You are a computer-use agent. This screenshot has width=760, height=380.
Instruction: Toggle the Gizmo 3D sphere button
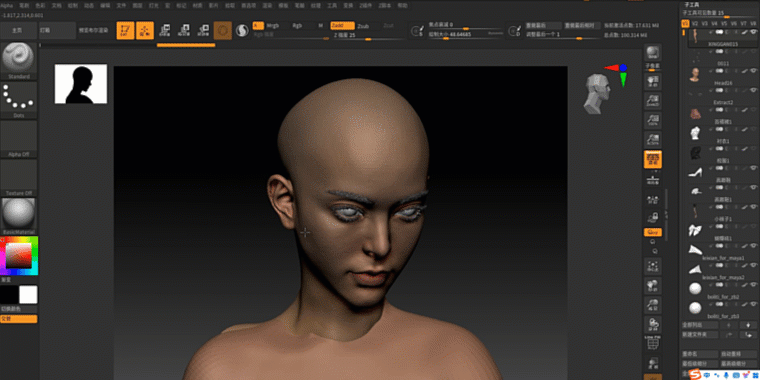point(222,31)
